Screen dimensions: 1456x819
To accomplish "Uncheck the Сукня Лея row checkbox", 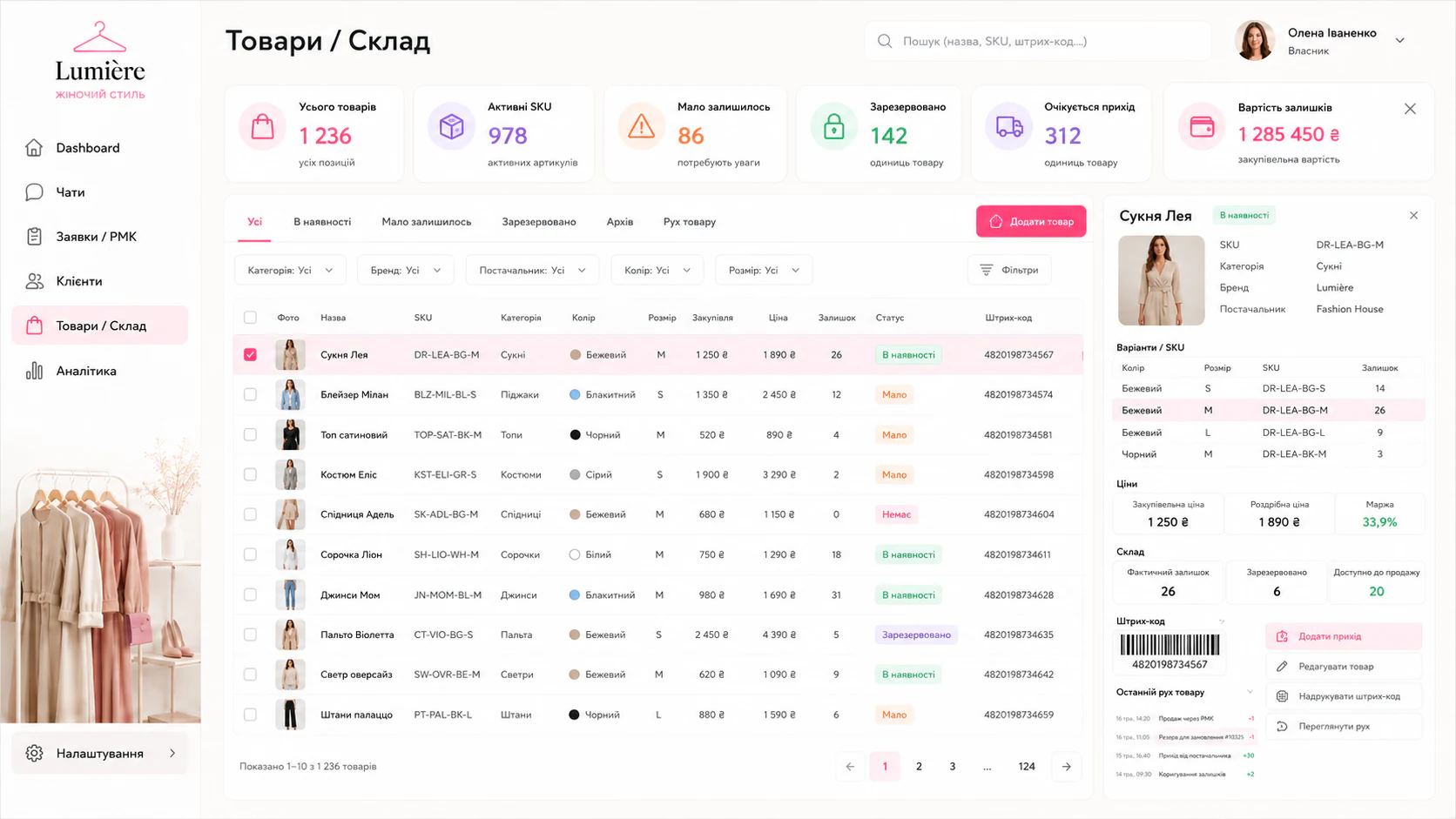I will coord(250,355).
